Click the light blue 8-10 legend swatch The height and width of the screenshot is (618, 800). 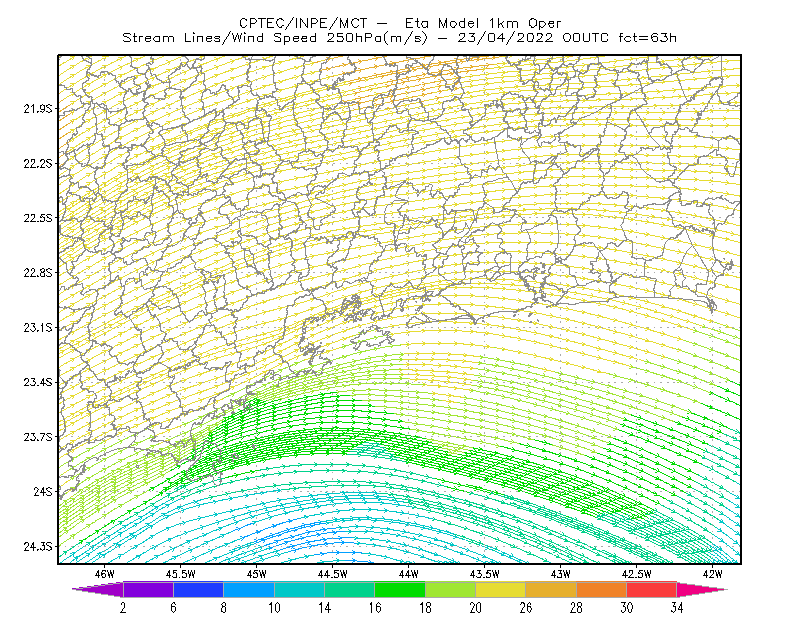[x=248, y=589]
